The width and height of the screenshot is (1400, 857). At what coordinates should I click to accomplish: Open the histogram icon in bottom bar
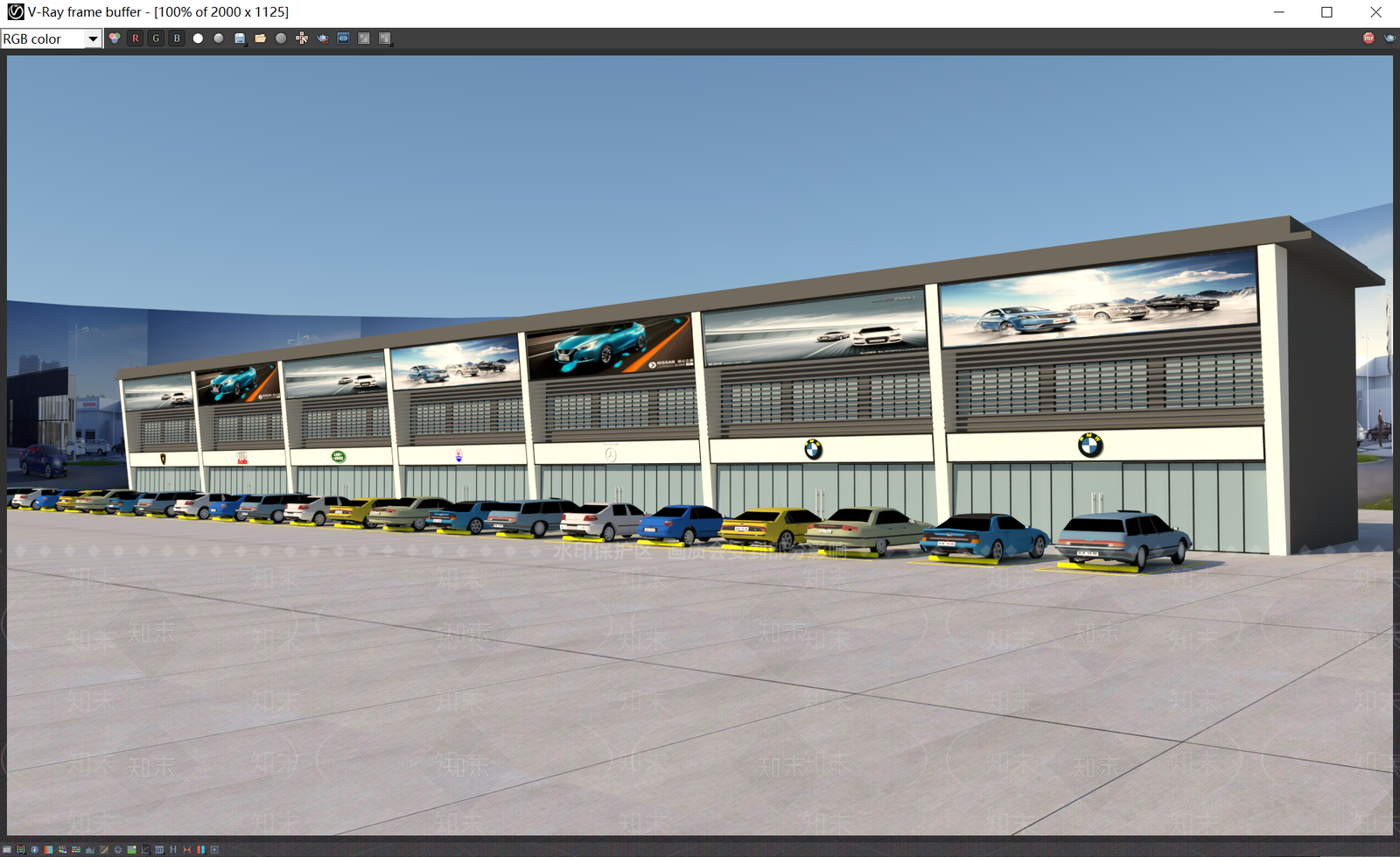(90, 849)
